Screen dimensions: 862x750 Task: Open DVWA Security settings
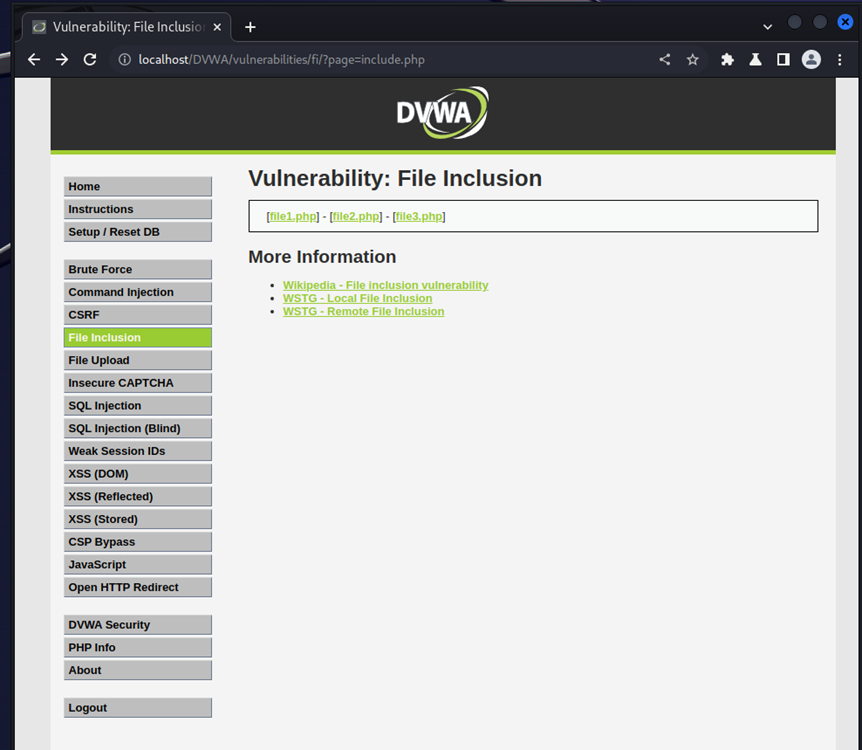pyautogui.click(x=137, y=625)
